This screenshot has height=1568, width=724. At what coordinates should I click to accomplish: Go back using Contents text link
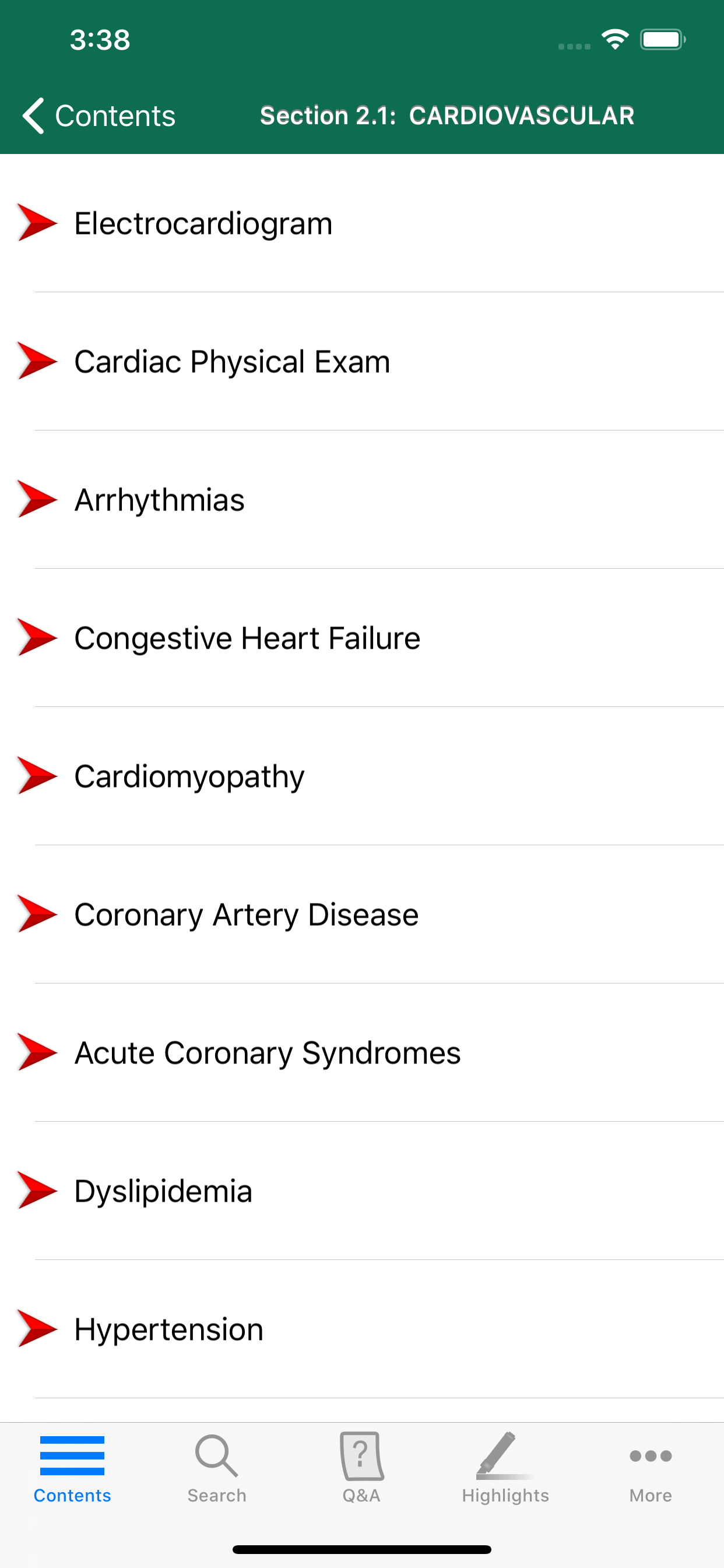pyautogui.click(x=115, y=116)
